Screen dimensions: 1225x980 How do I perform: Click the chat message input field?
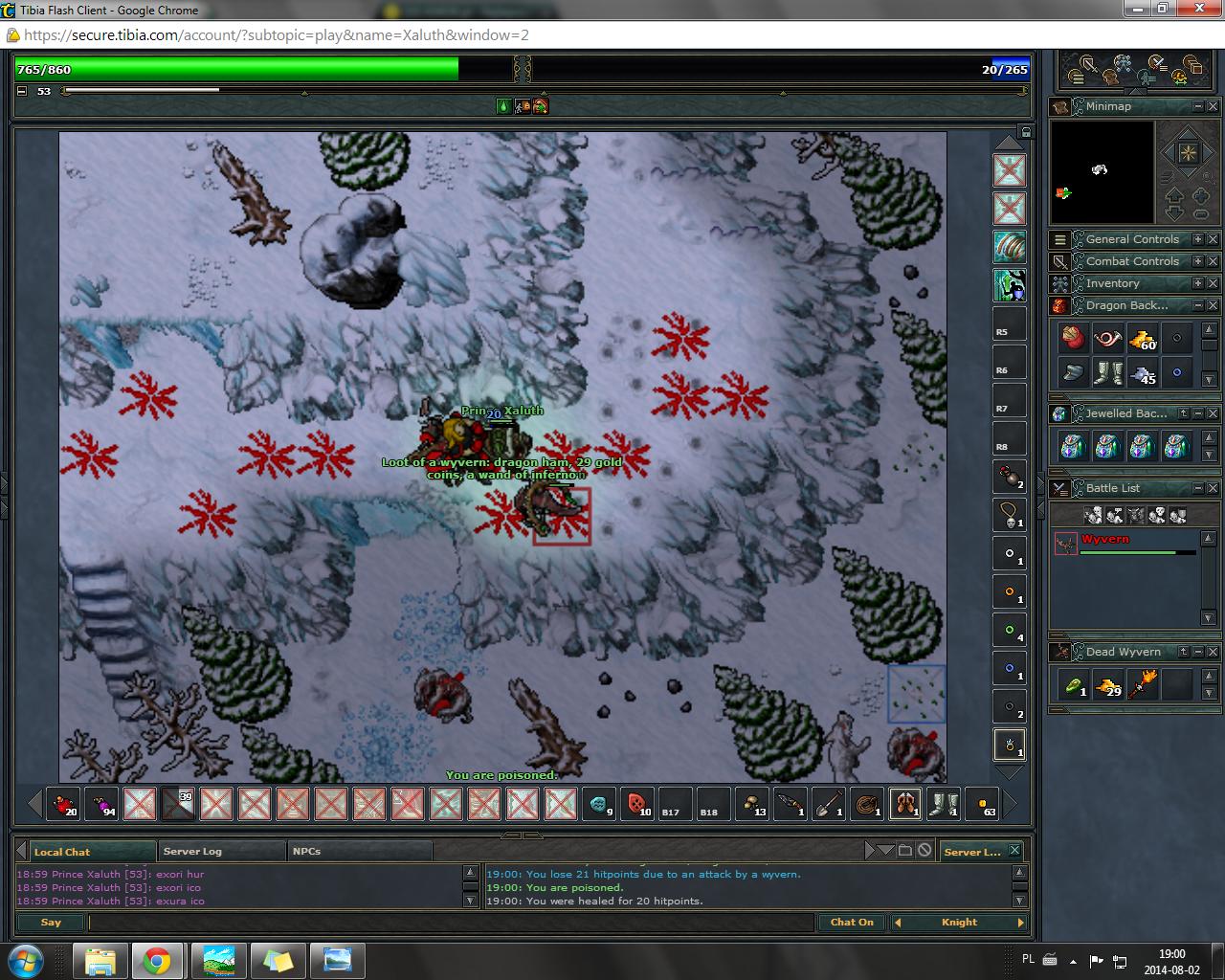[x=450, y=923]
